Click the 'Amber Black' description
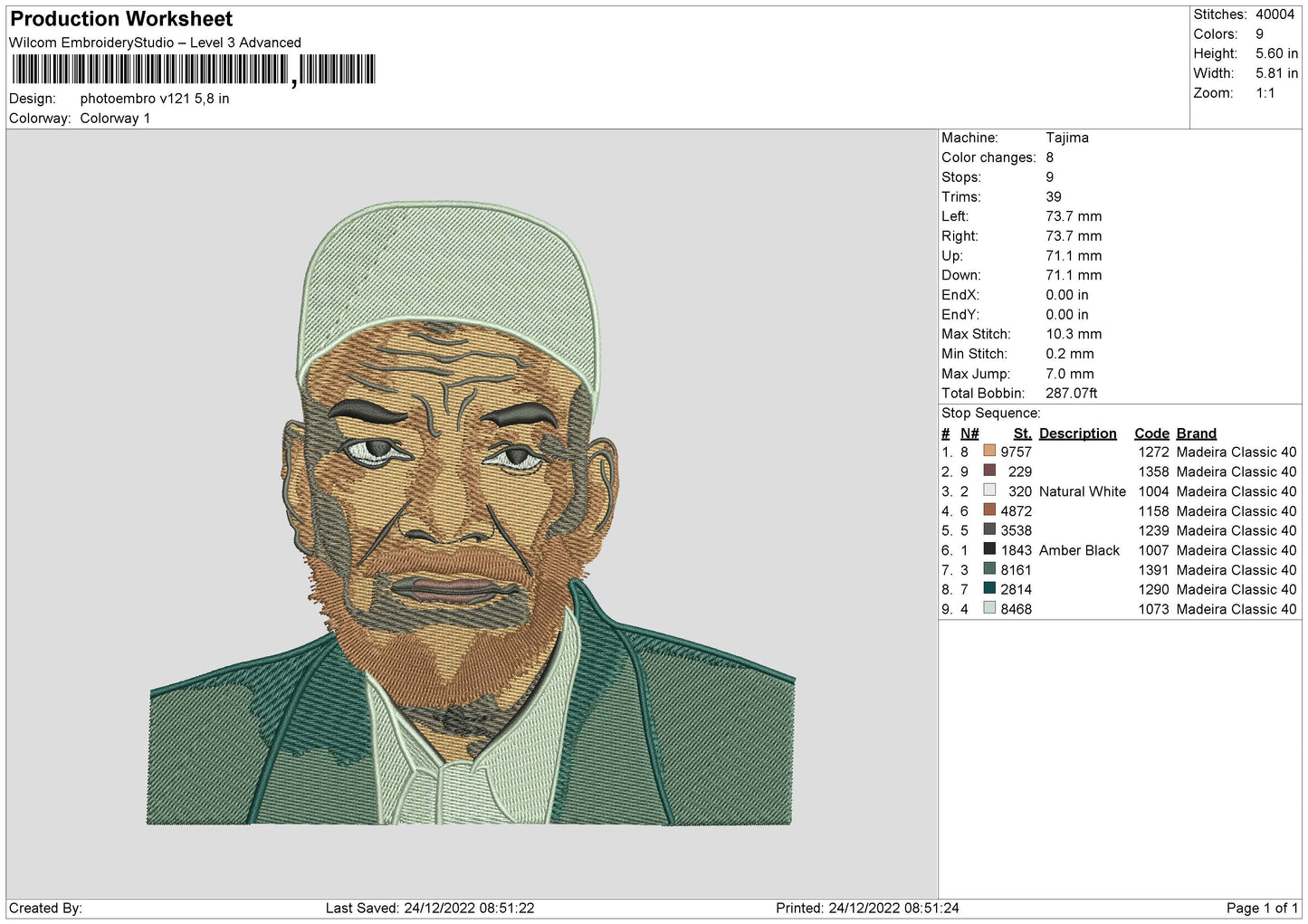The image size is (1308, 924). 1080,550
